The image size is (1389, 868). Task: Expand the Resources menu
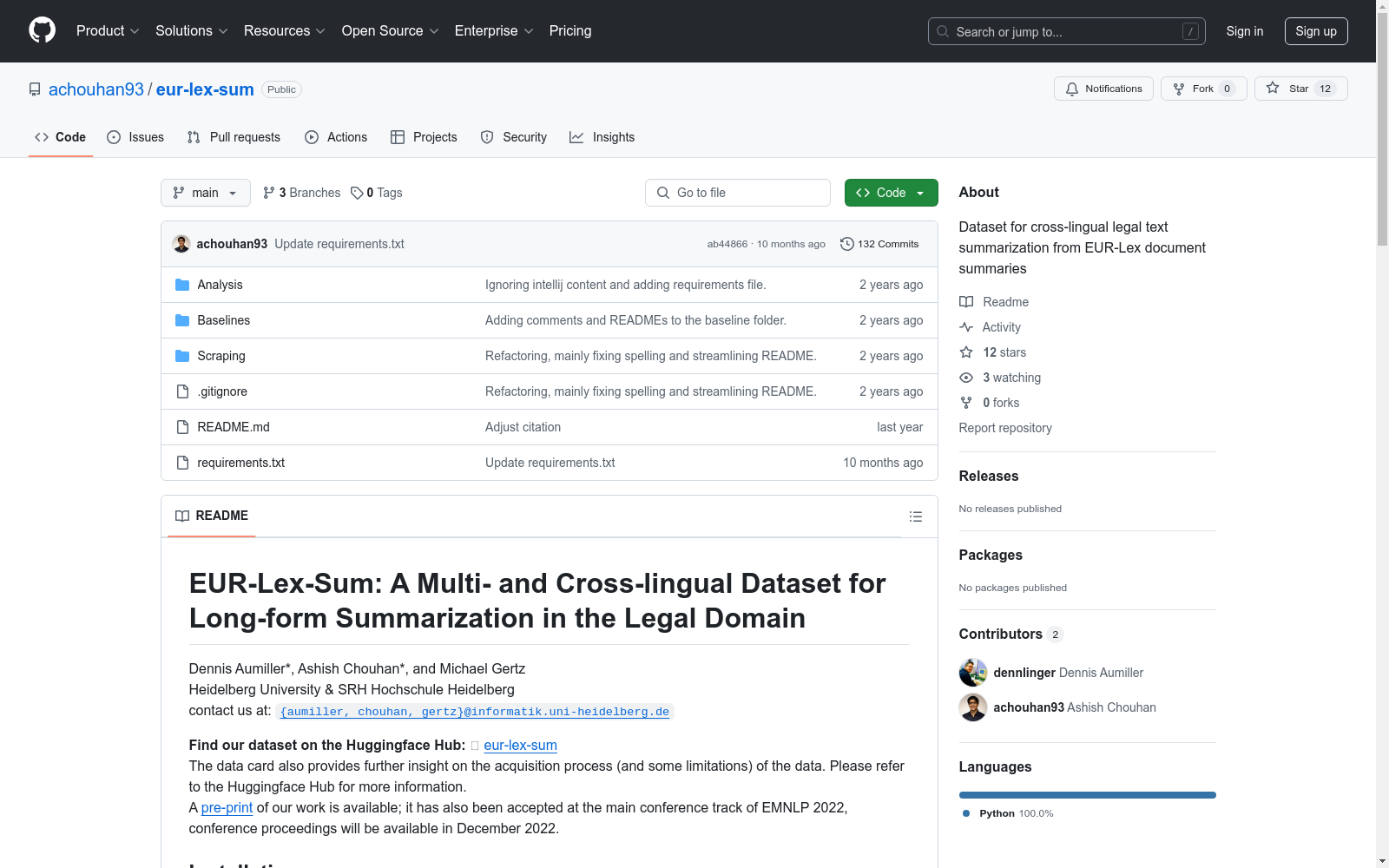click(x=285, y=30)
